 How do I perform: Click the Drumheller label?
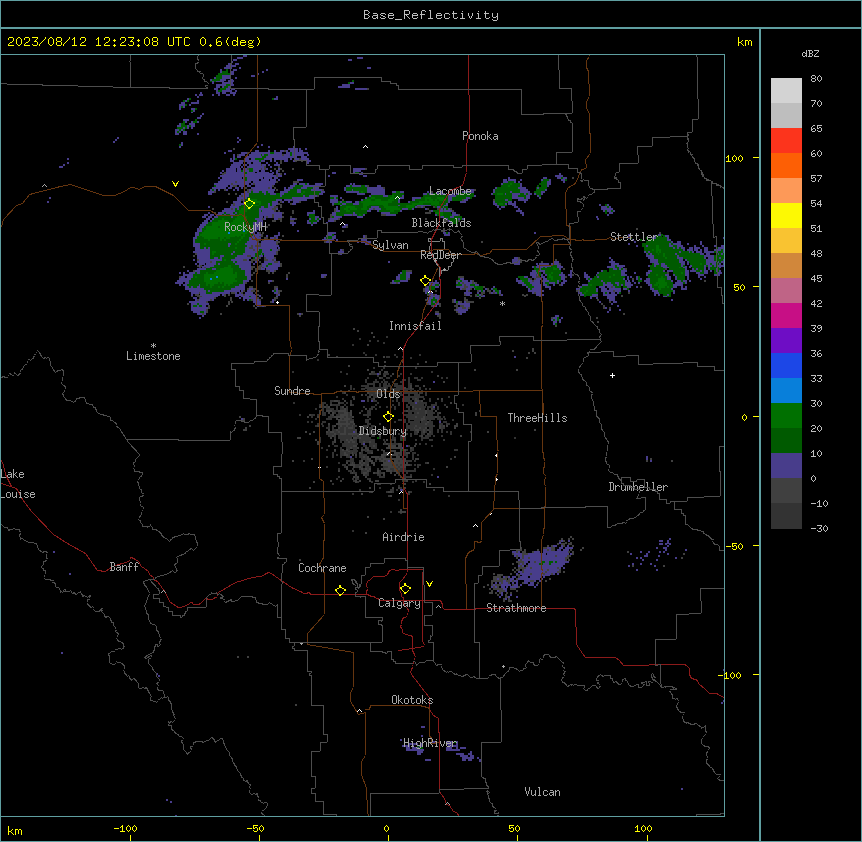[638, 487]
